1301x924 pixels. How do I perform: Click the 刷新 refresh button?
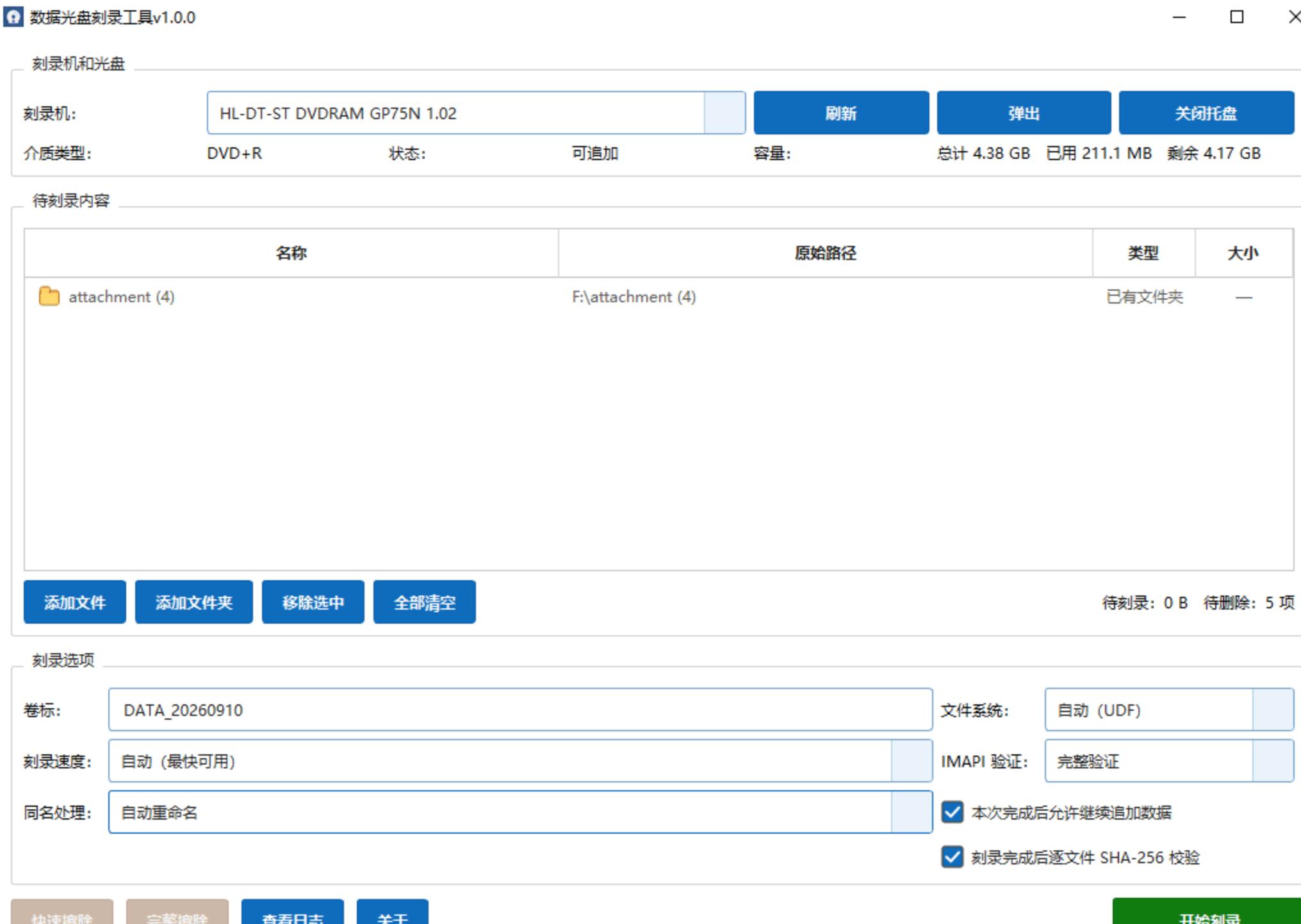click(841, 113)
